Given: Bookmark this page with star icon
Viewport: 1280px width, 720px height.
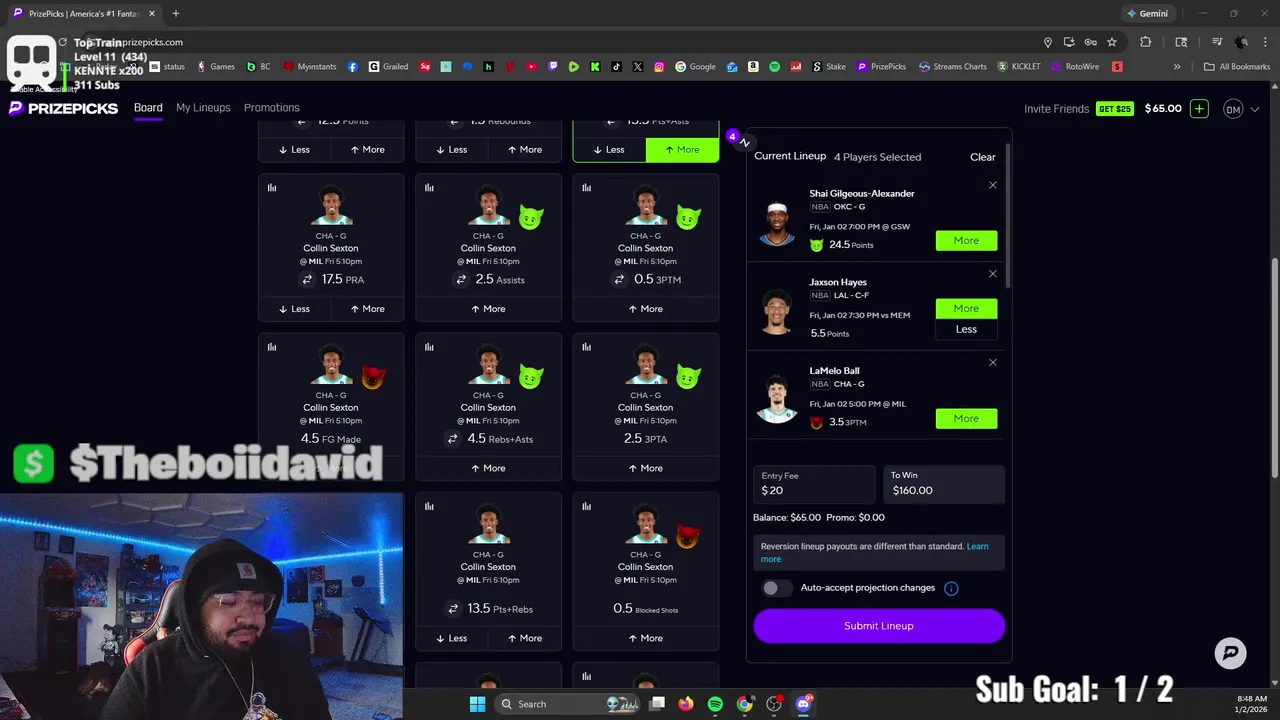Looking at the screenshot, I should point(1111,42).
